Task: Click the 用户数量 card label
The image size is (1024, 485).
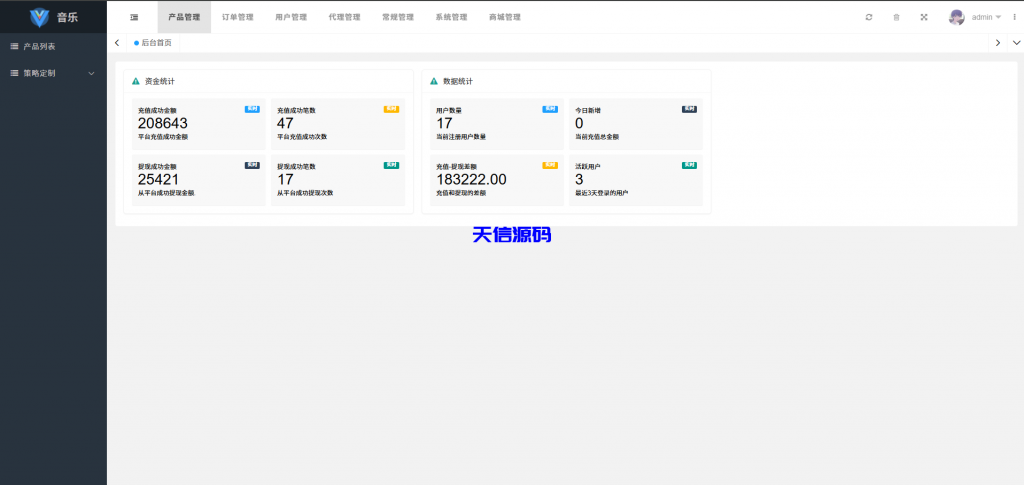Action: [x=449, y=111]
